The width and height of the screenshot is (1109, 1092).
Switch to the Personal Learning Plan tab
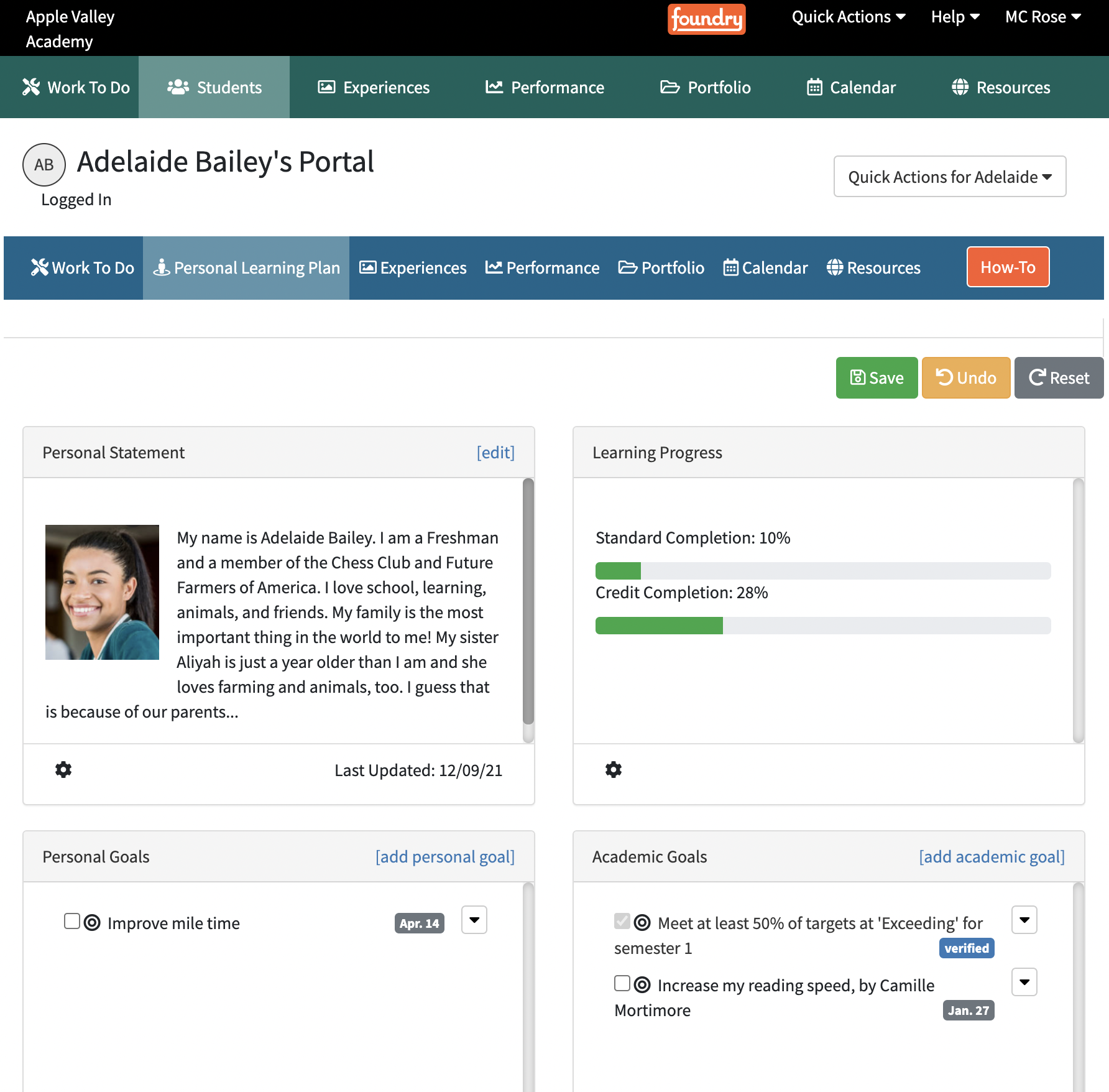coord(246,267)
